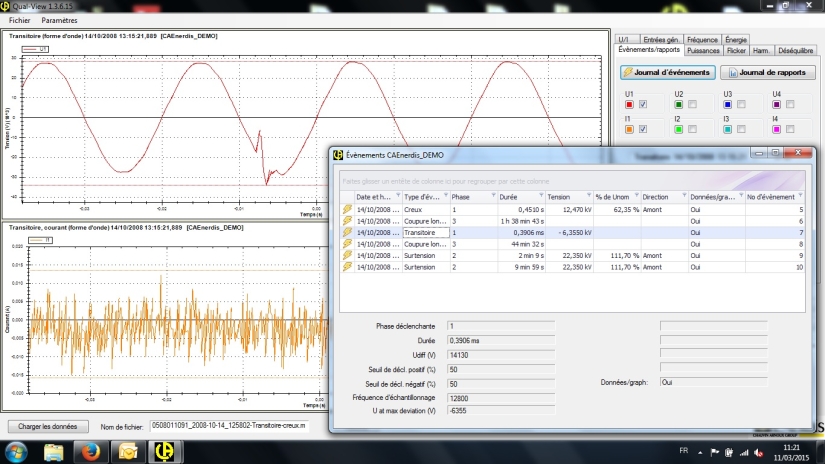This screenshot has height=464, width=825.
Task: Click the Fréquence d'échantillonnage field
Action: [500, 398]
